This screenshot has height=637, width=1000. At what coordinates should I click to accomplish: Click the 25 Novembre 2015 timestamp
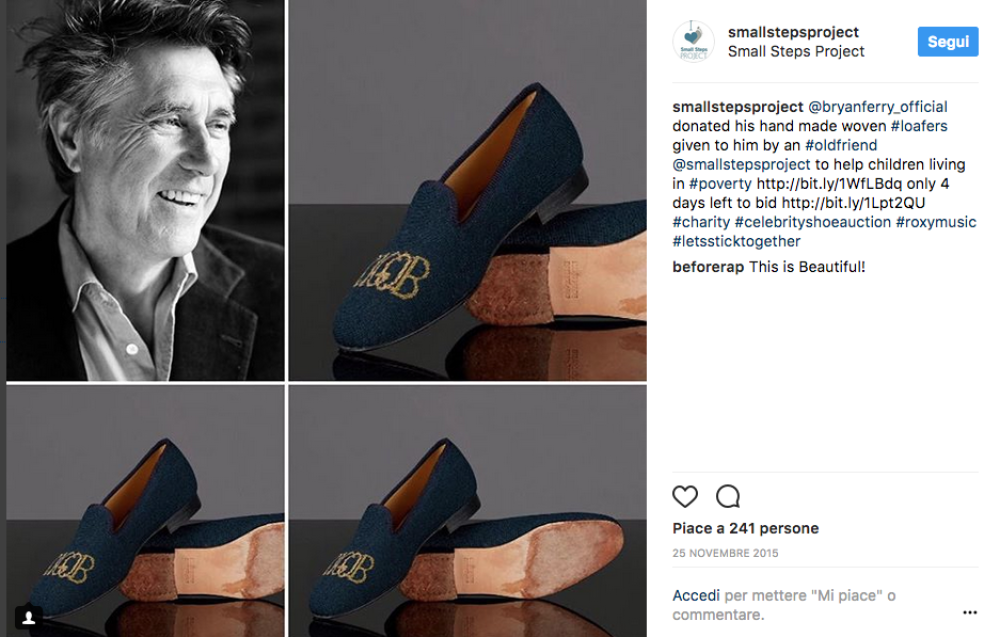725,553
